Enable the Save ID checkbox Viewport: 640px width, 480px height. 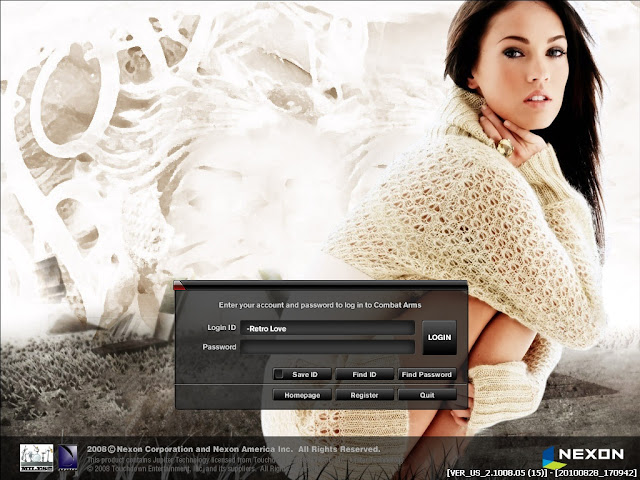coord(279,374)
